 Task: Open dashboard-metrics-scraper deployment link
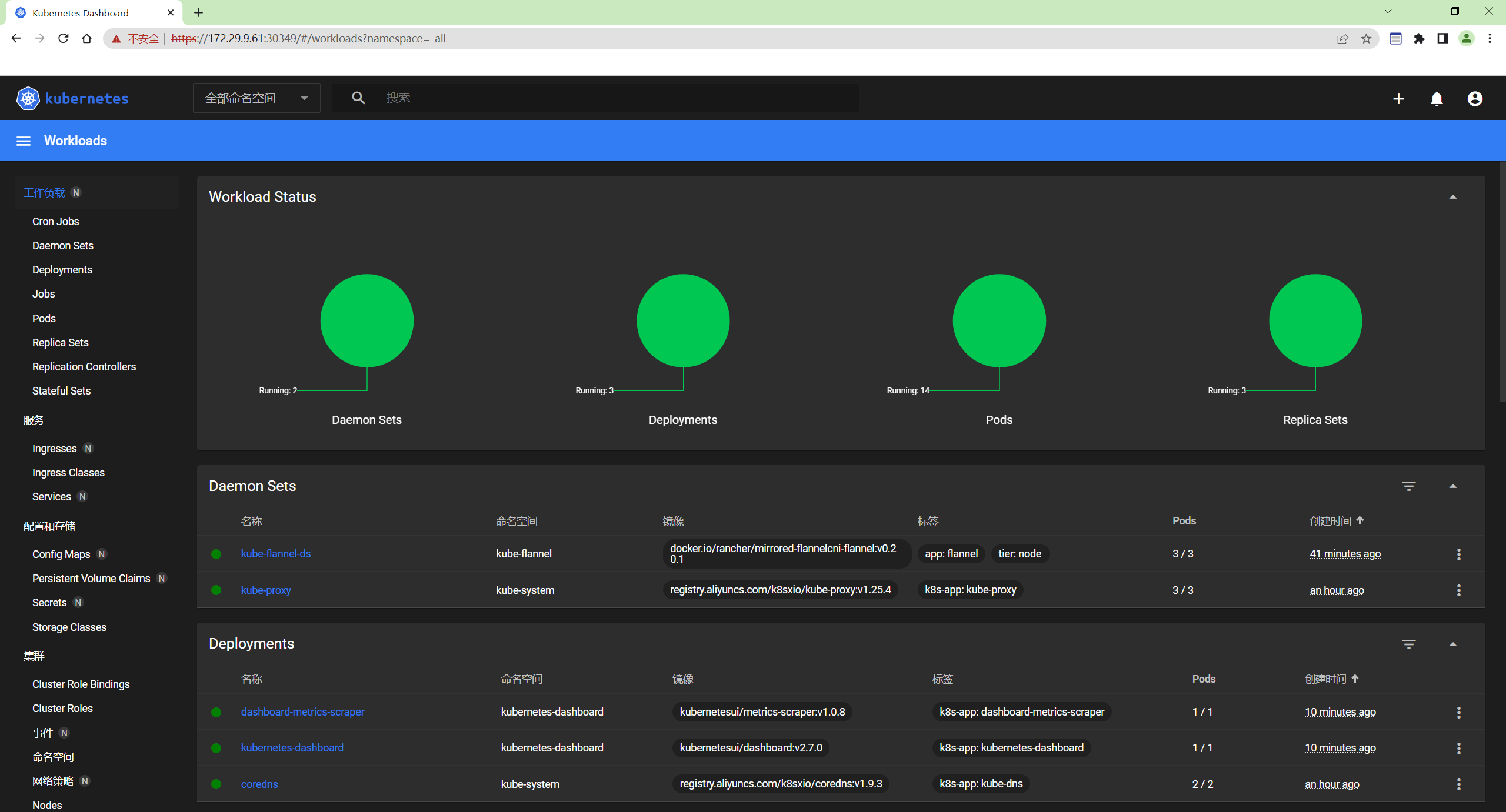303,712
